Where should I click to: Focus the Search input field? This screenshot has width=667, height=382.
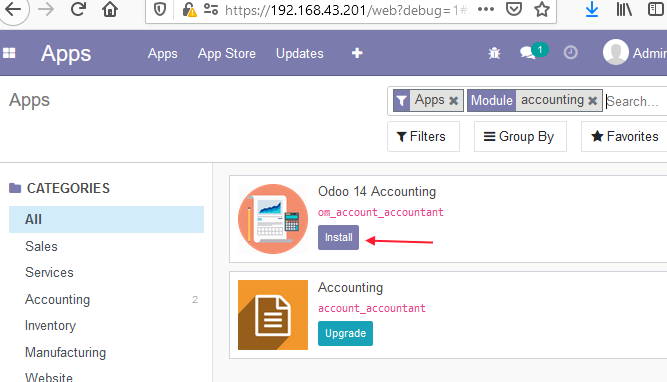pos(636,101)
